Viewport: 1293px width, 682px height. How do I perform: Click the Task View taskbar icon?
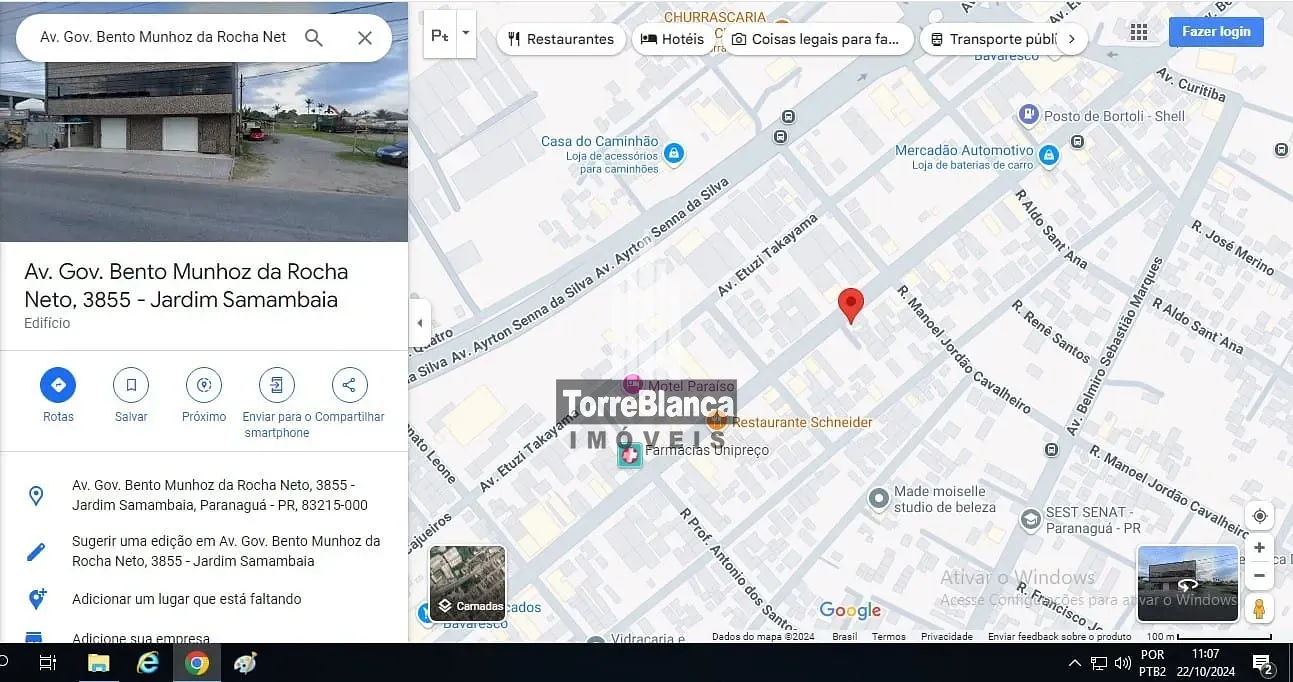48,662
